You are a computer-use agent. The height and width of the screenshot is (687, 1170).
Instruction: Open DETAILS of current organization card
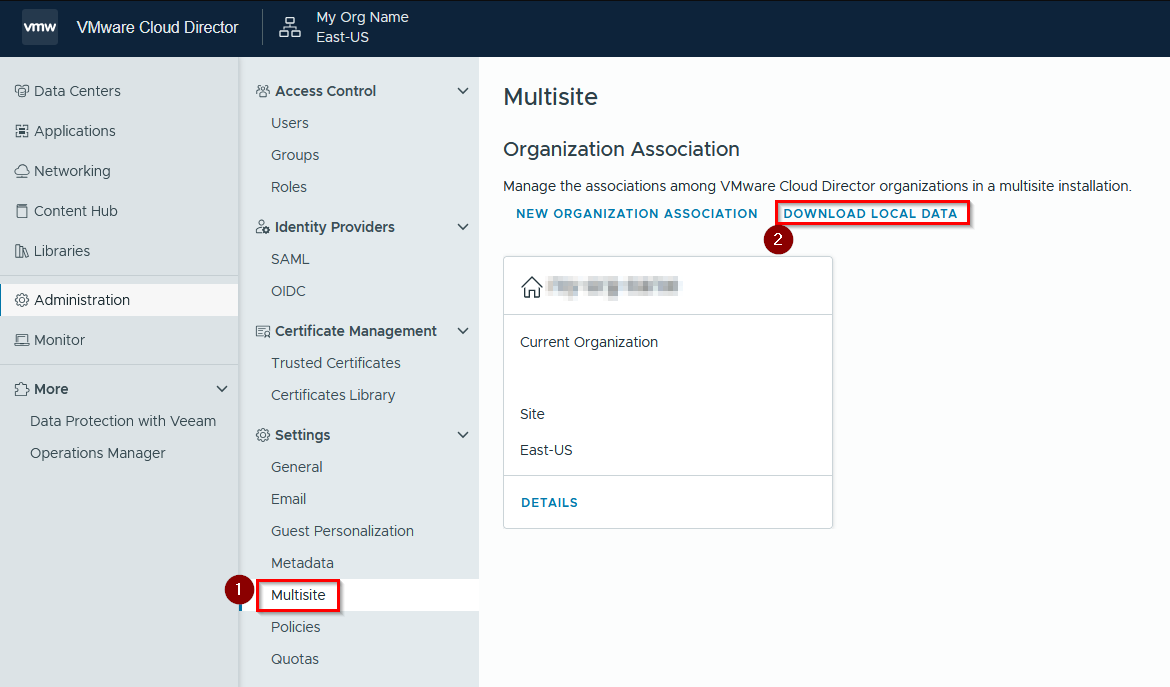coord(549,503)
